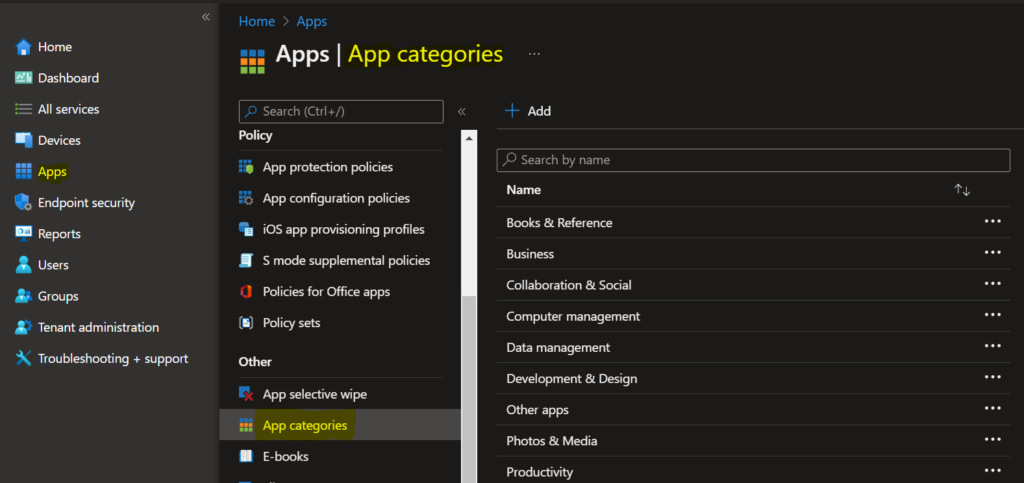
Task: Open the ellipsis menu for Business
Action: tap(993, 253)
